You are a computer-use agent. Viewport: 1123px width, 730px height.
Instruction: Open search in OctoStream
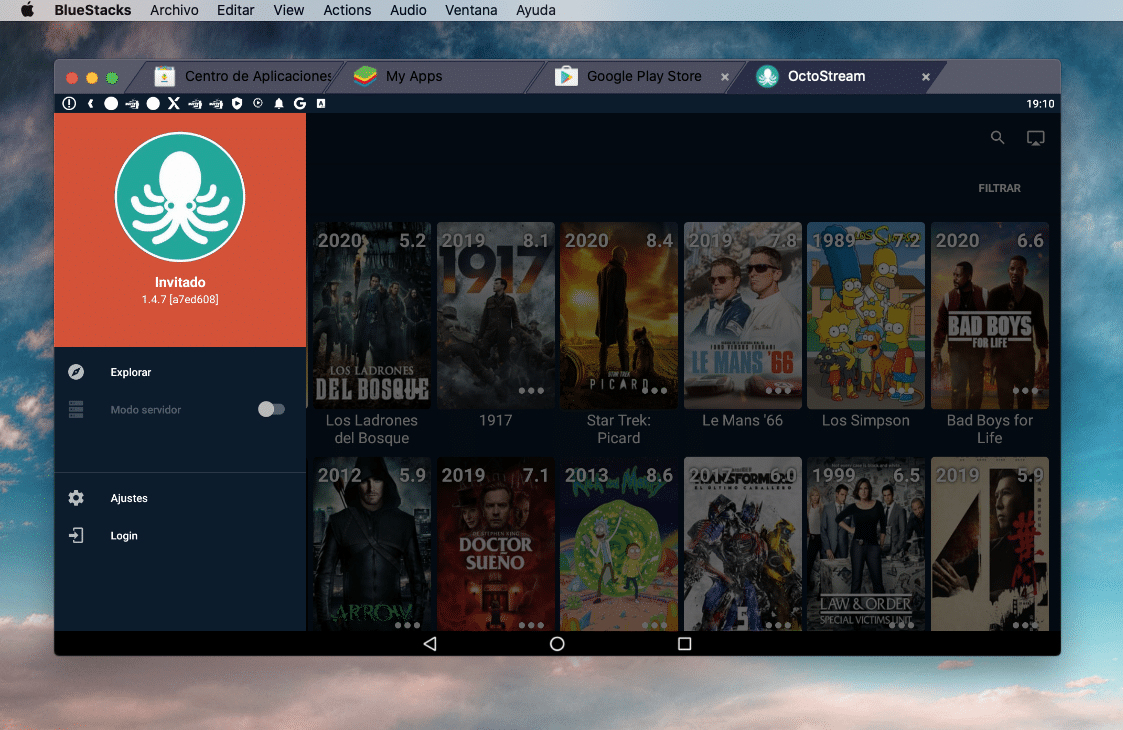pyautogui.click(x=997, y=137)
